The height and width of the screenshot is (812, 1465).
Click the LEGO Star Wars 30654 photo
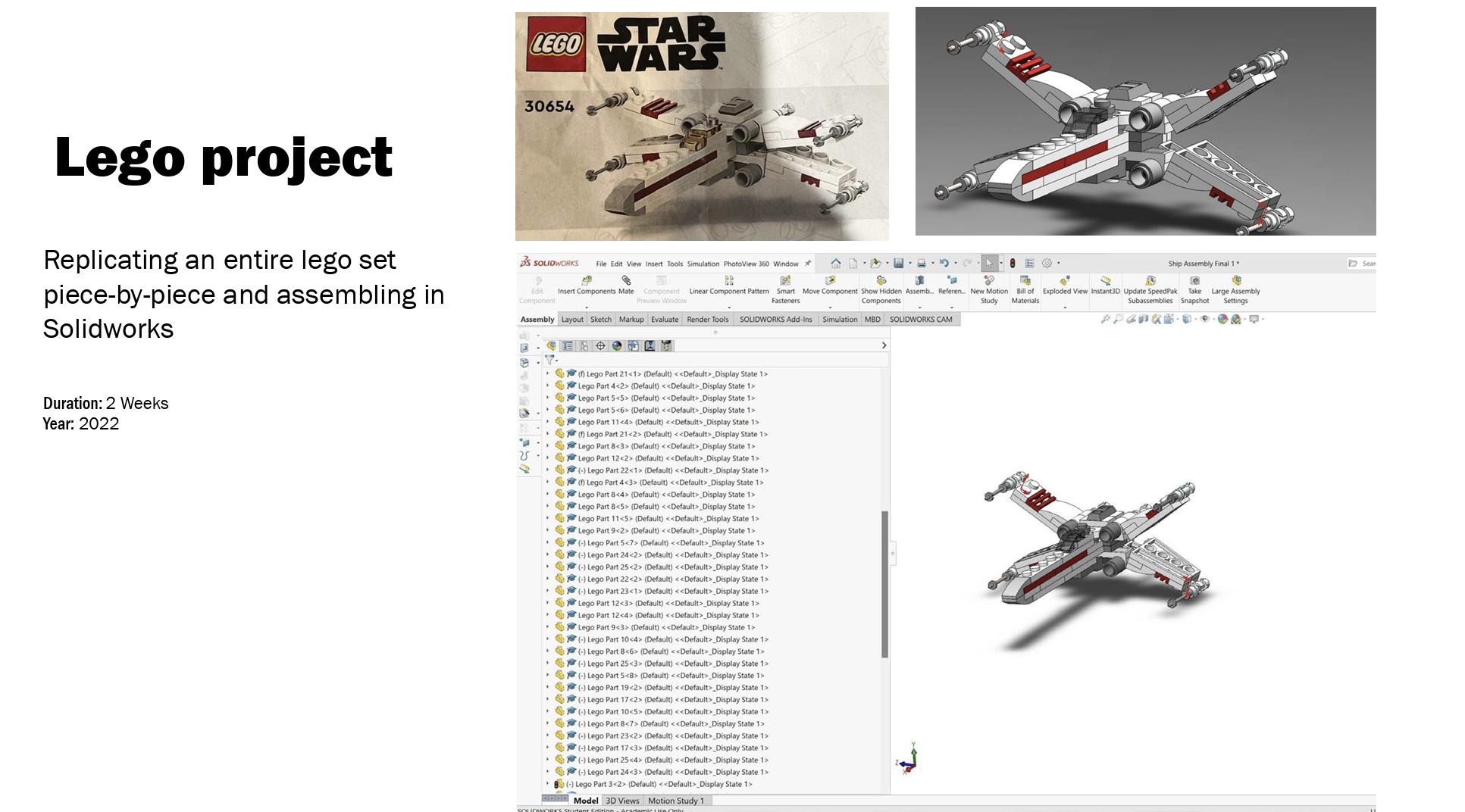tap(702, 126)
